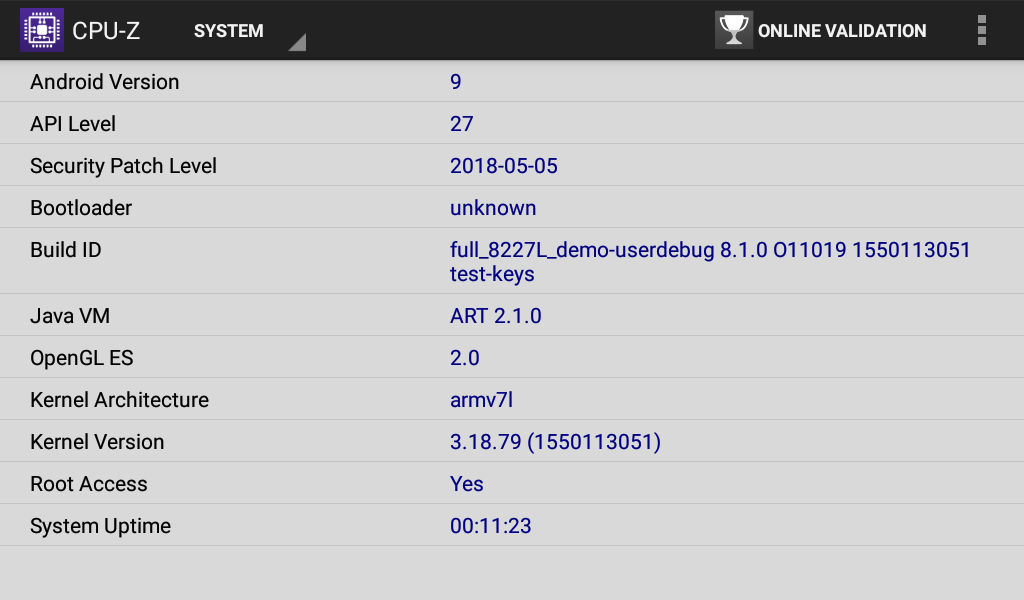Open the three-dot overflow menu
This screenshot has width=1024, height=600.
point(981,30)
